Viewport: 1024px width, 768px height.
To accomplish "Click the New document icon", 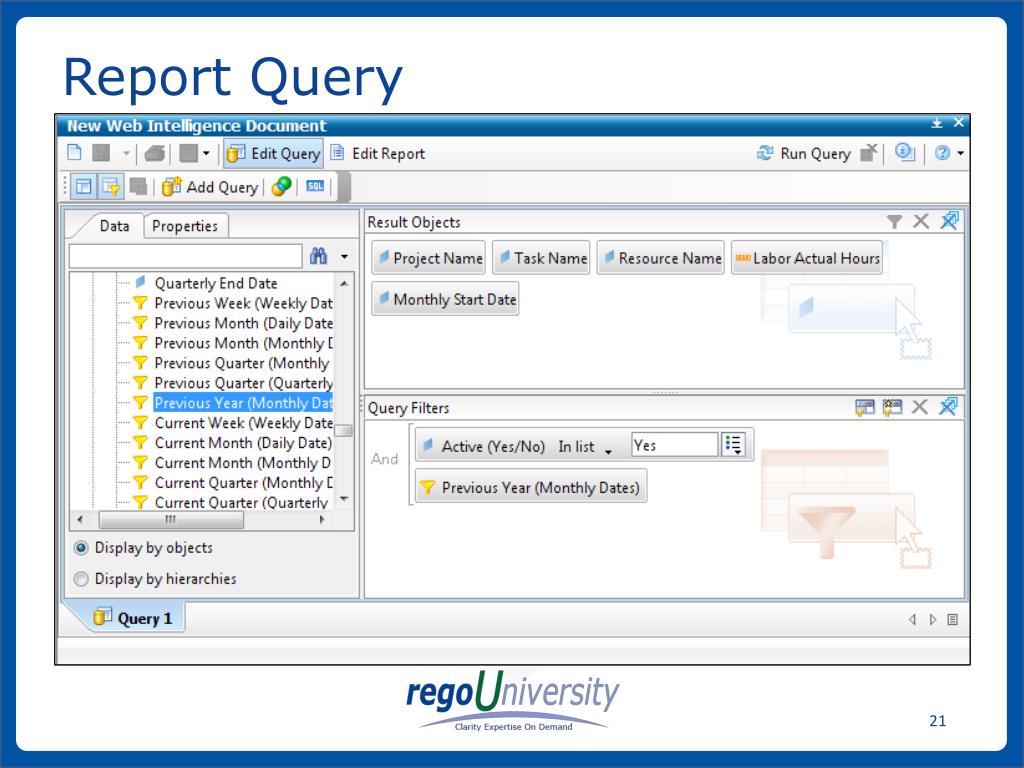I will pos(74,153).
